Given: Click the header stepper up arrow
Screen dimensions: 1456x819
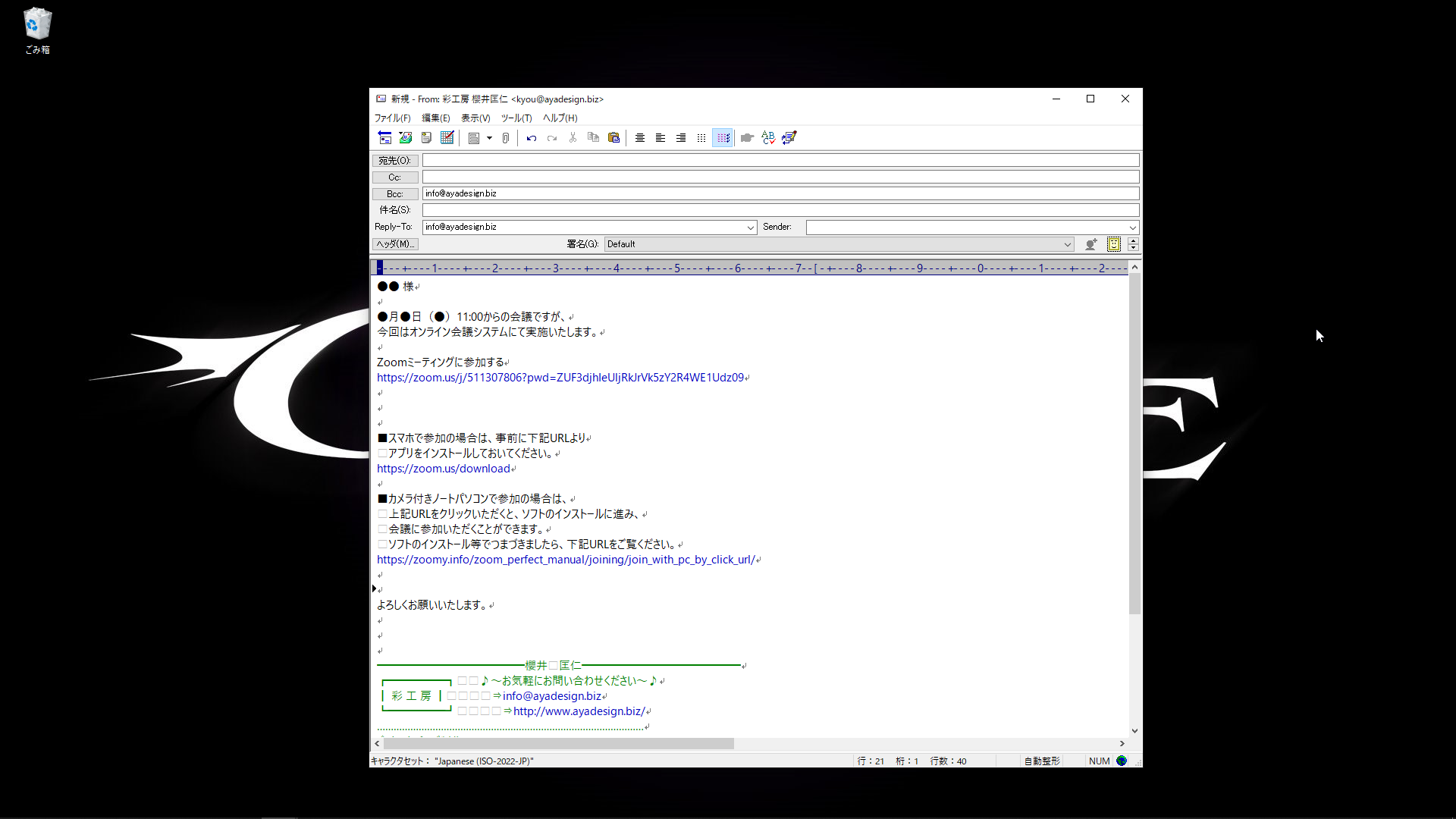Looking at the screenshot, I should tap(1133, 240).
